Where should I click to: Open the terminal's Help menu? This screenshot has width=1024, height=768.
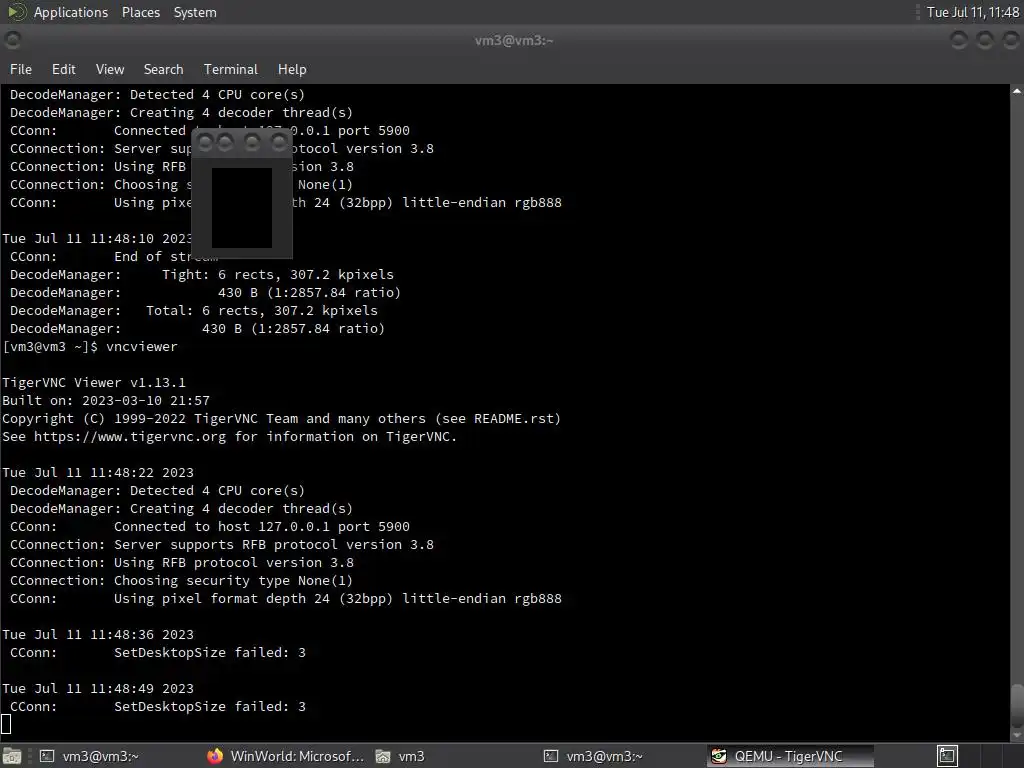292,69
